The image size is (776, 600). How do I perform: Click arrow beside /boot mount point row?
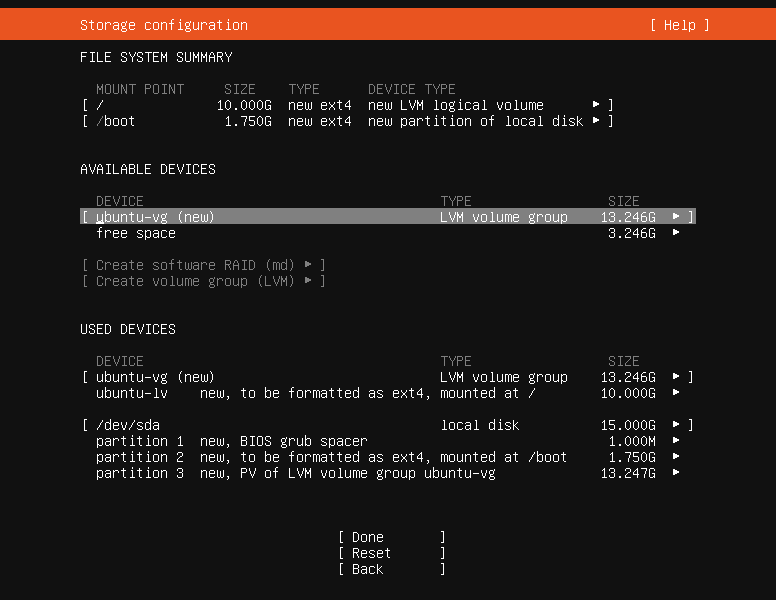(x=596, y=121)
